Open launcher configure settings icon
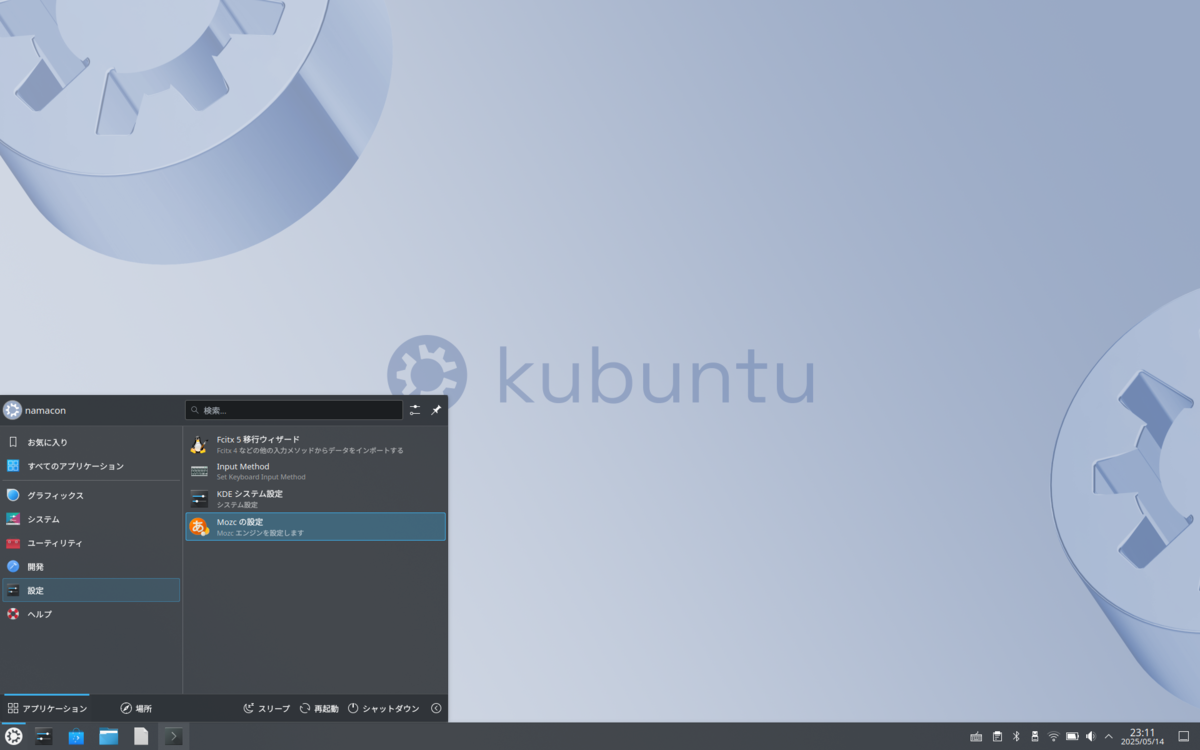 point(415,410)
